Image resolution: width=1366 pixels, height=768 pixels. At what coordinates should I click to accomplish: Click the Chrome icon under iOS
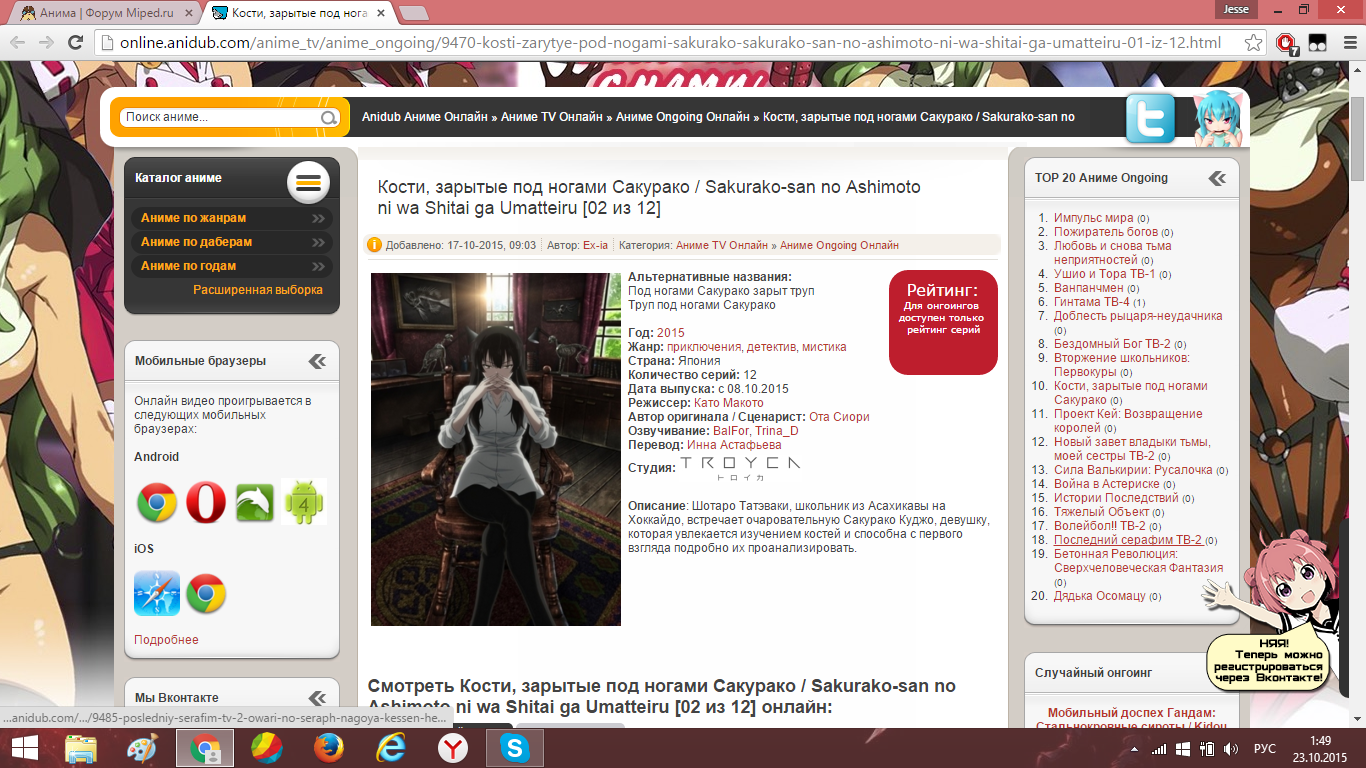(x=206, y=593)
